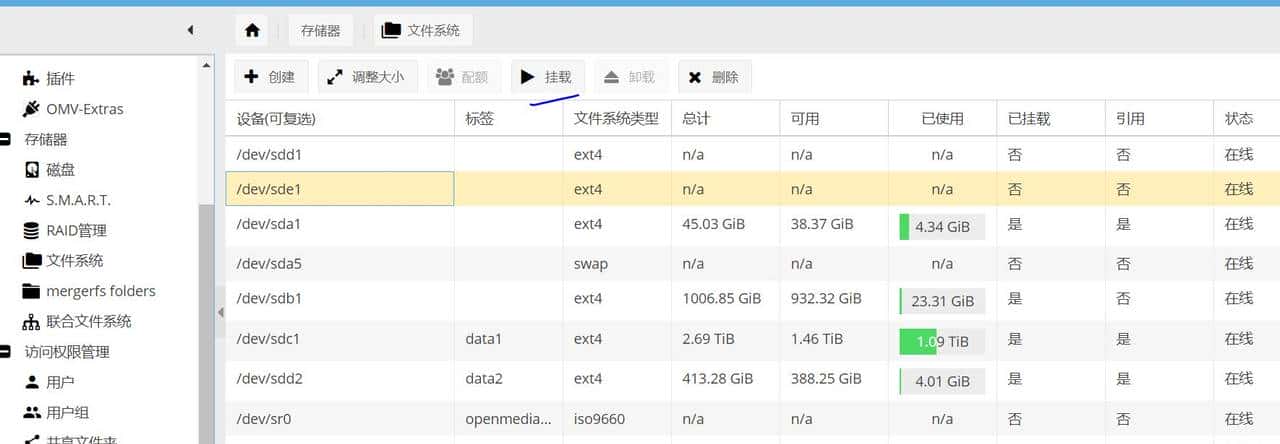
Task: Open S.M.A.R.T. monitoring page
Action: point(77,200)
